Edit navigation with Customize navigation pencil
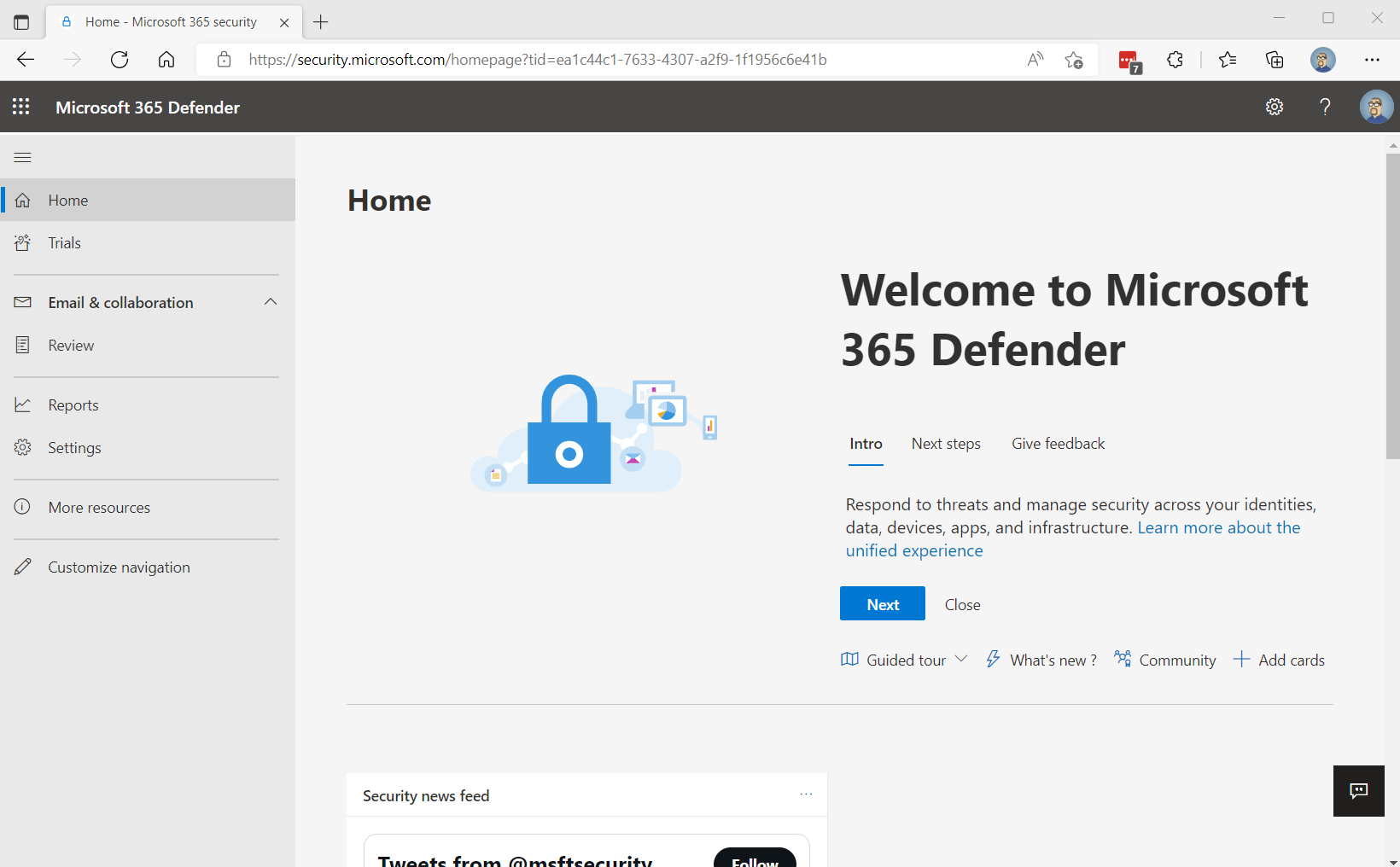The width and height of the screenshot is (1400, 867). click(x=119, y=567)
